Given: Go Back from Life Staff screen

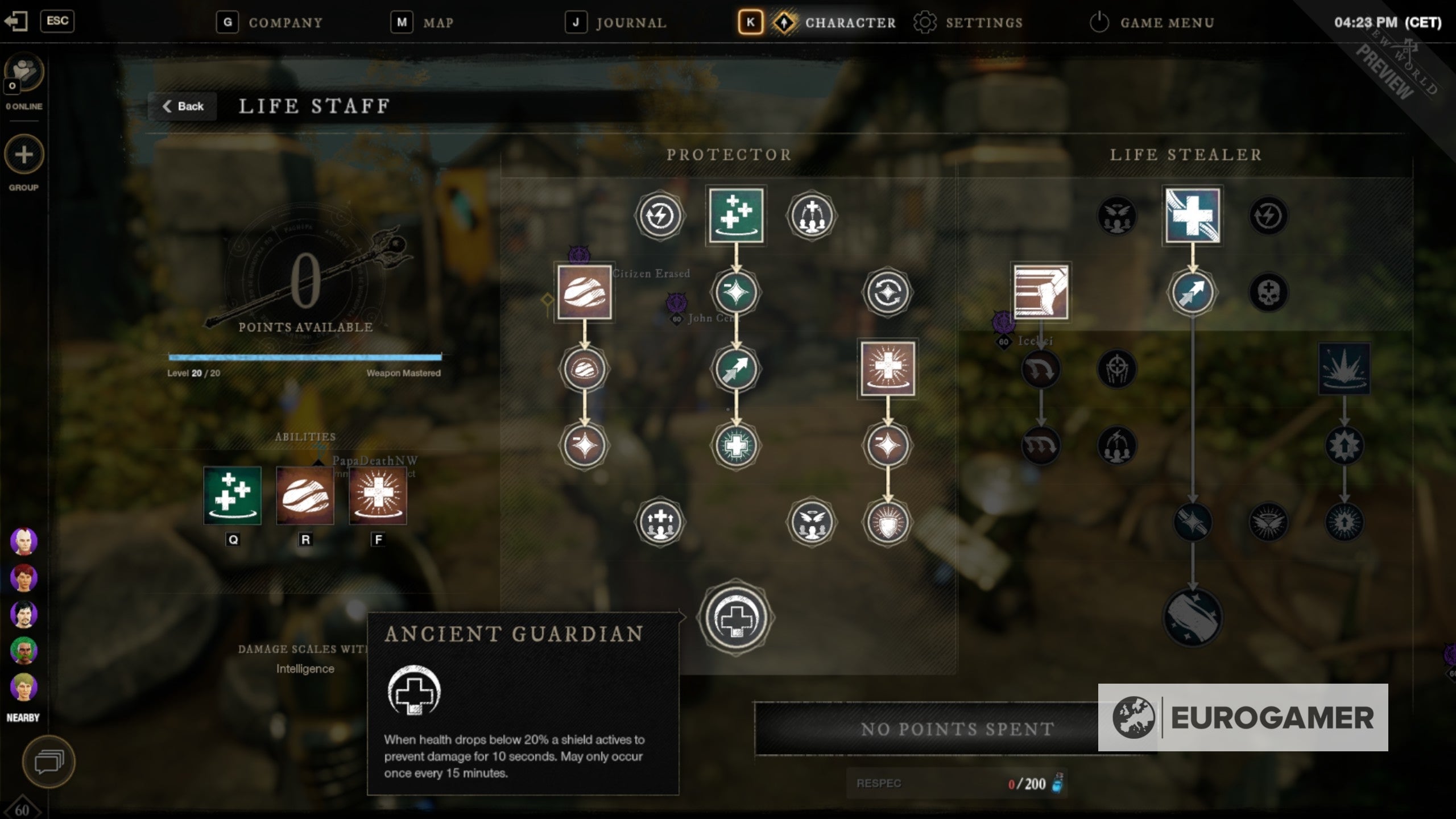Looking at the screenshot, I should [183, 106].
